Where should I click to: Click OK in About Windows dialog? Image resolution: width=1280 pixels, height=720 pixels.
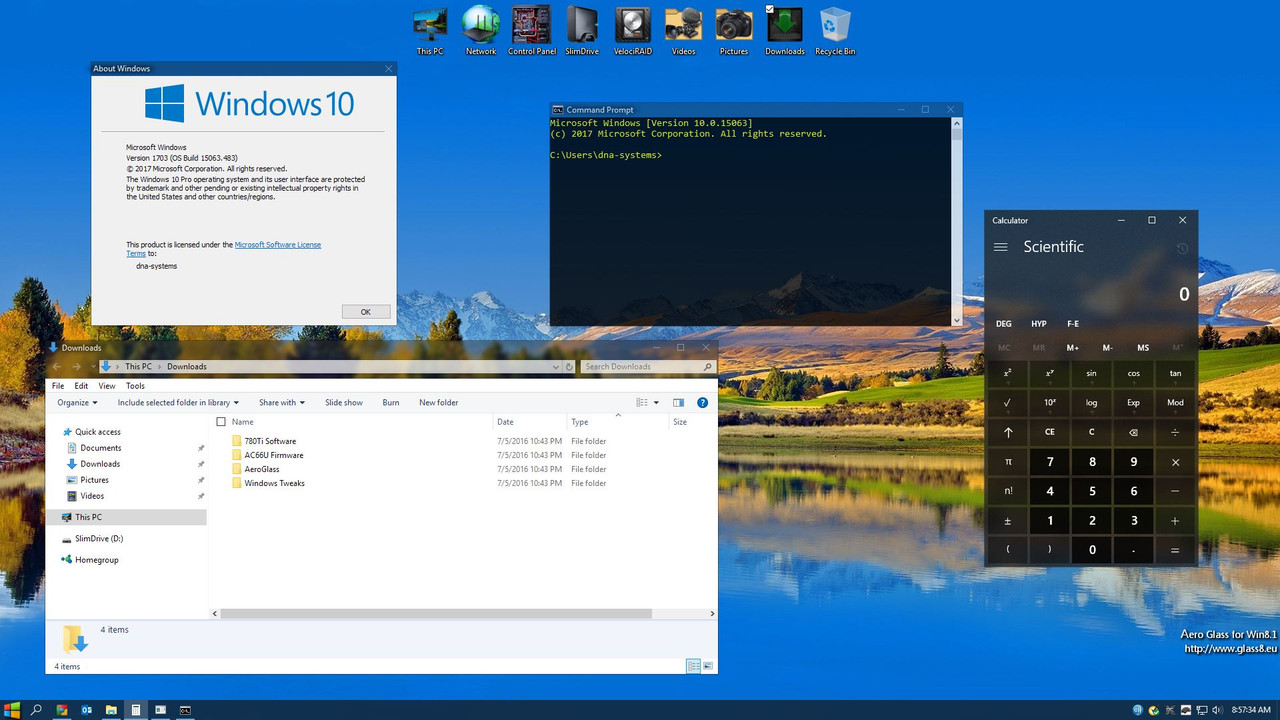(365, 312)
